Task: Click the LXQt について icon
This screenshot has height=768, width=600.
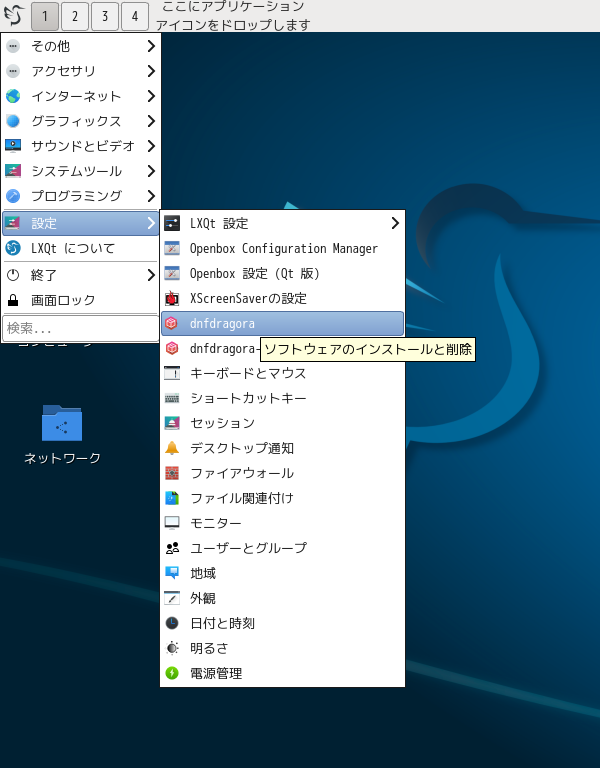Action: coord(13,248)
